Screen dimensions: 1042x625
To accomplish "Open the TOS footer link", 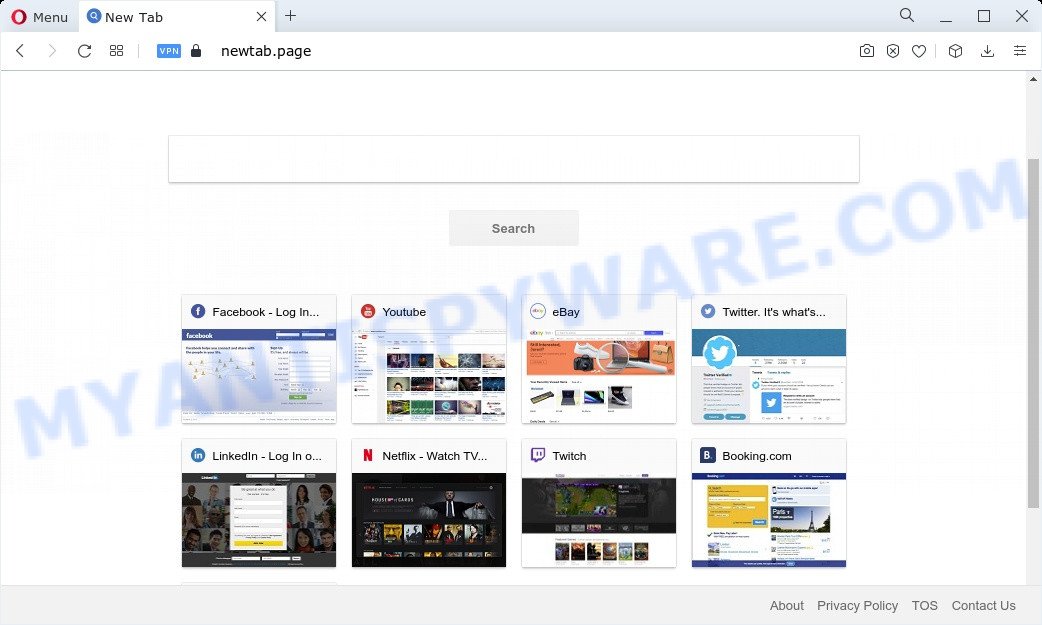I will pos(924,606).
